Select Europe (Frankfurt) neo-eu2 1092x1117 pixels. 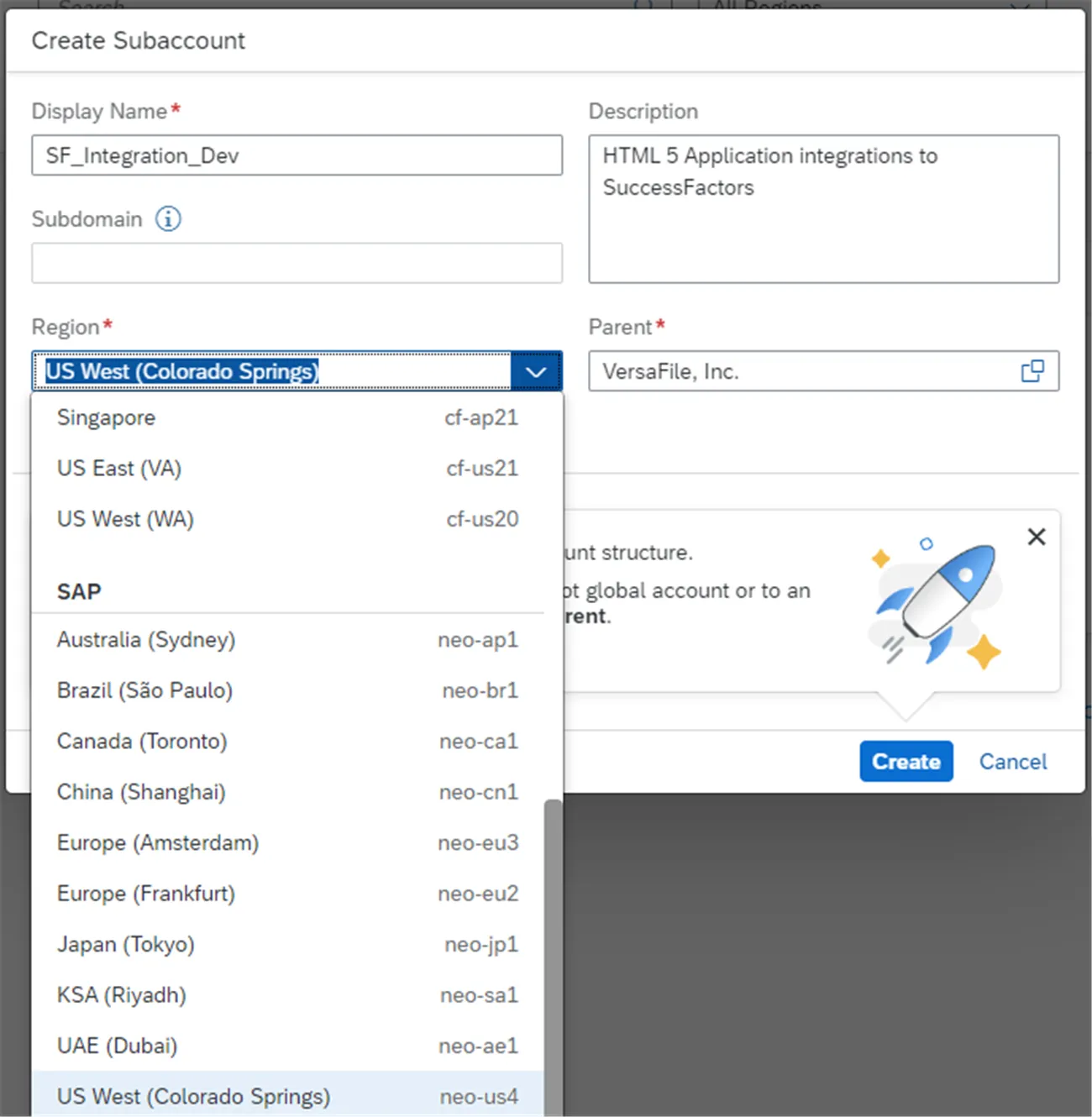click(287, 894)
